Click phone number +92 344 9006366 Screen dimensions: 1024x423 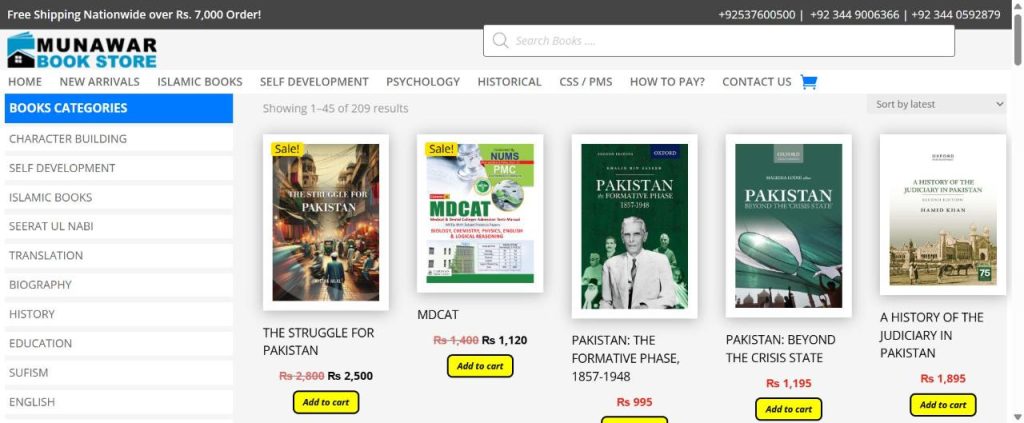[x=854, y=14]
